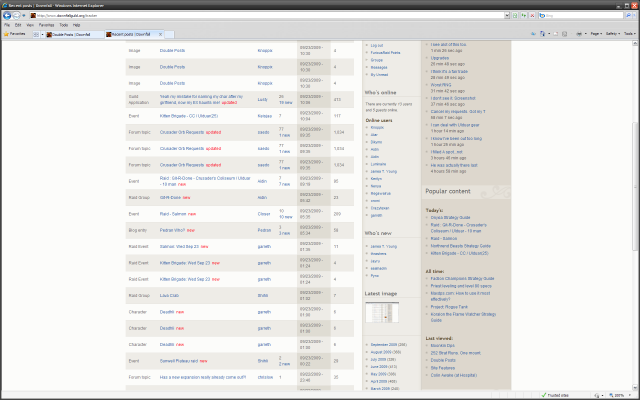The width and height of the screenshot is (640, 400).
Task: Click the page vertical scrollbar thumb
Action: click(636, 185)
